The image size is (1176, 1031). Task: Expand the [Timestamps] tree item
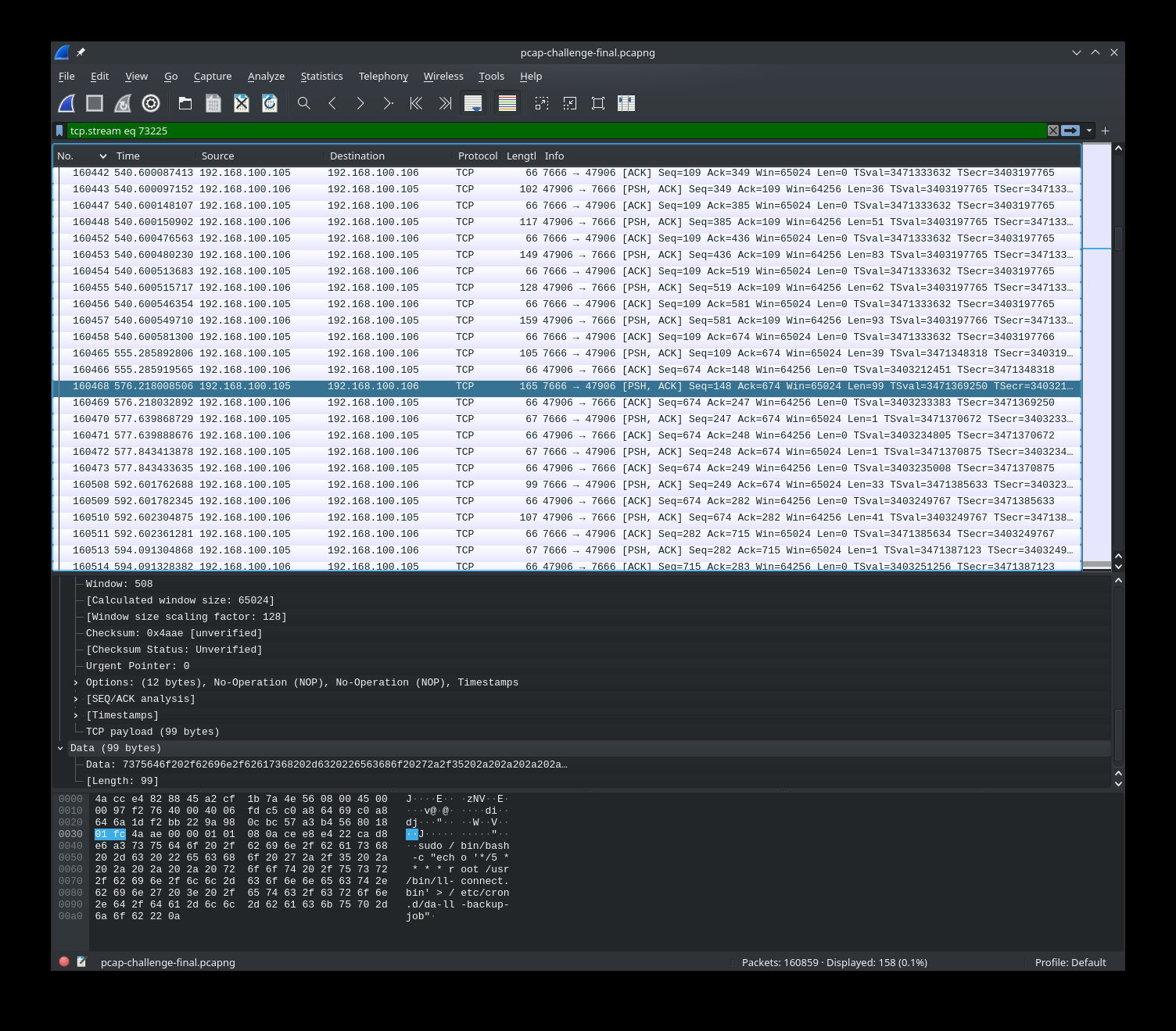tap(76, 715)
